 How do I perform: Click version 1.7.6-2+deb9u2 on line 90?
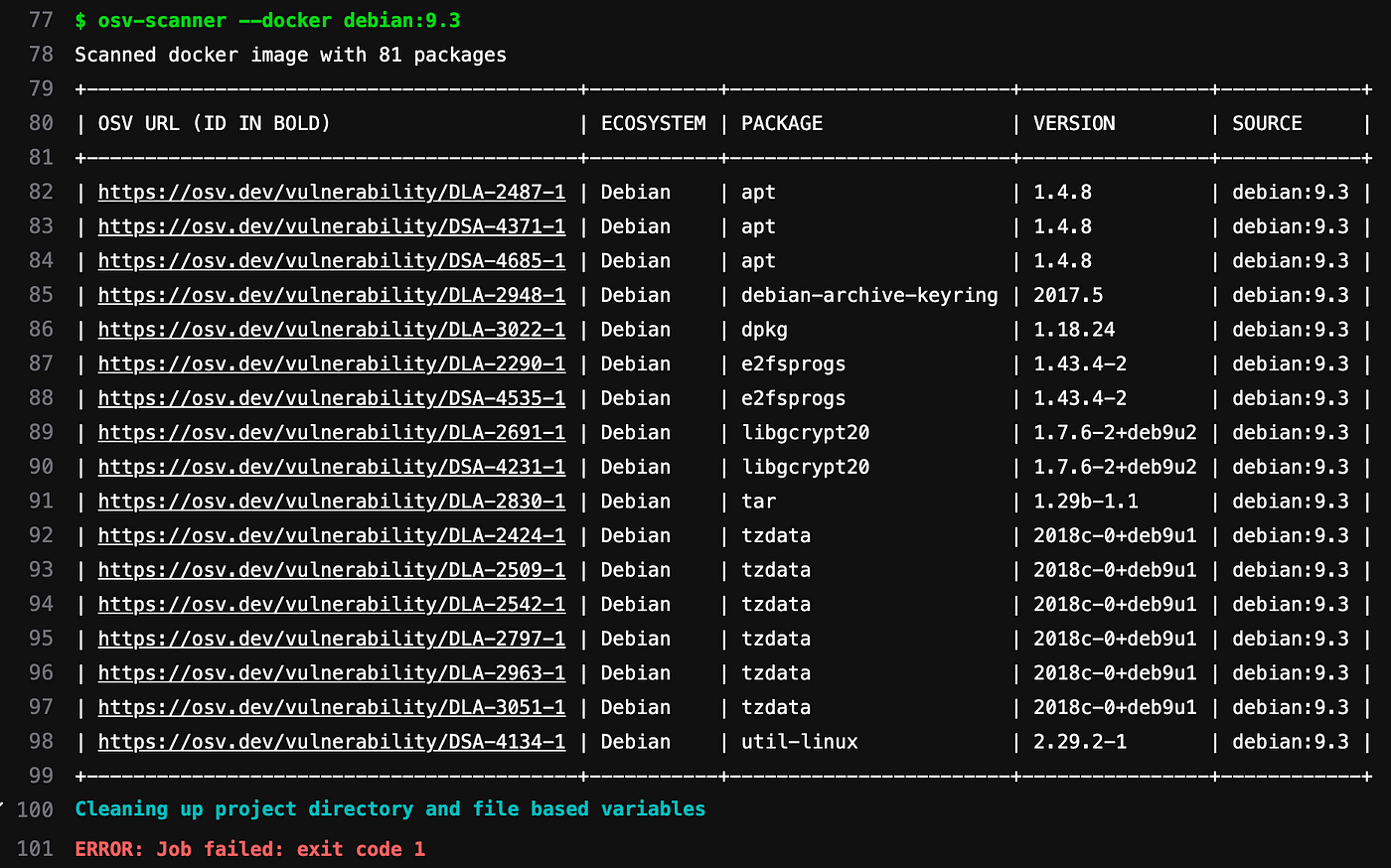(1115, 467)
